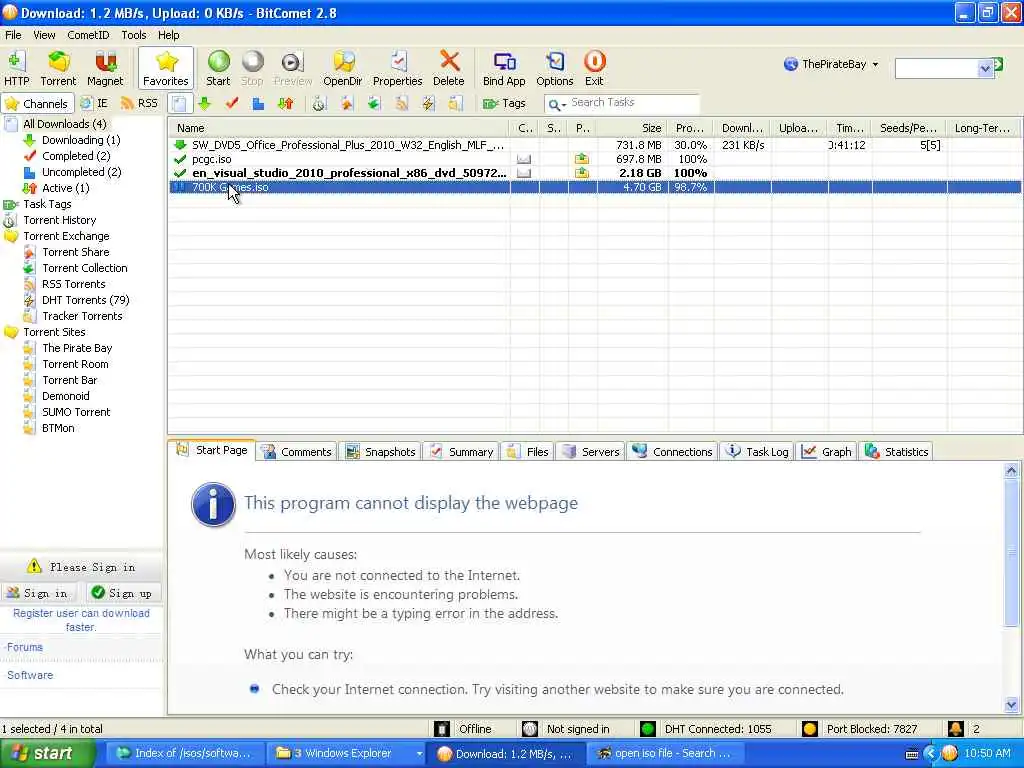Open the Files tab
The width and height of the screenshot is (1024, 768).
point(528,451)
